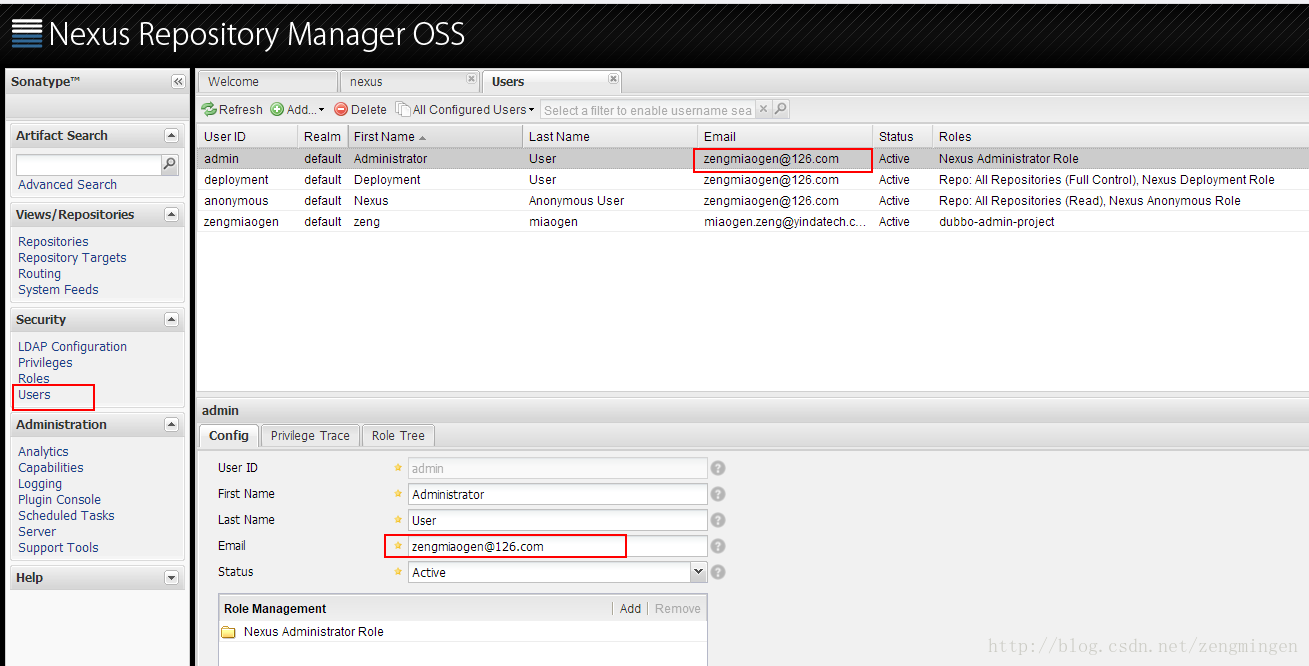Close the Users tab
Image resolution: width=1309 pixels, height=666 pixels.
tap(613, 79)
